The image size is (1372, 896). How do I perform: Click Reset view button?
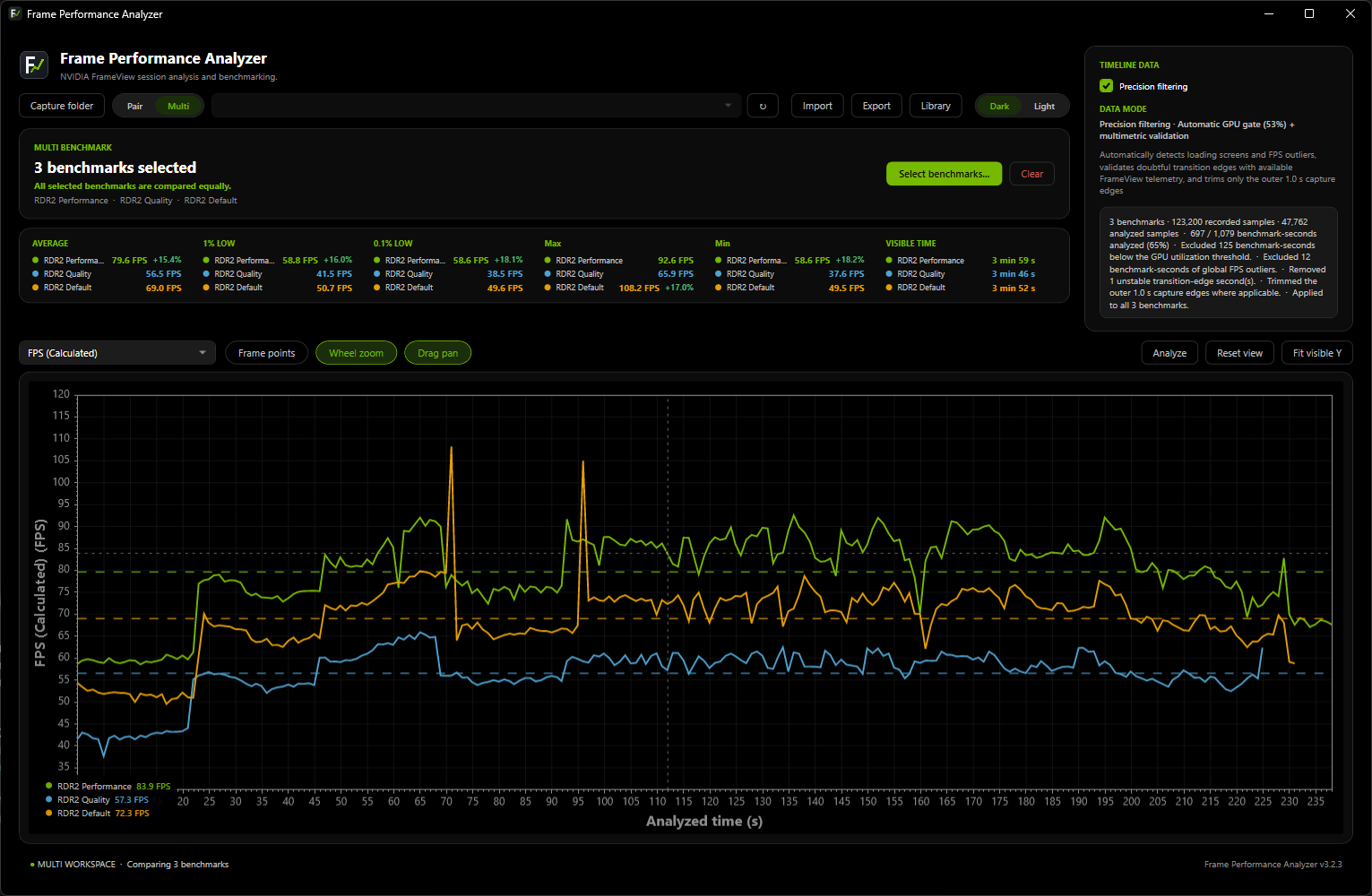(1239, 353)
